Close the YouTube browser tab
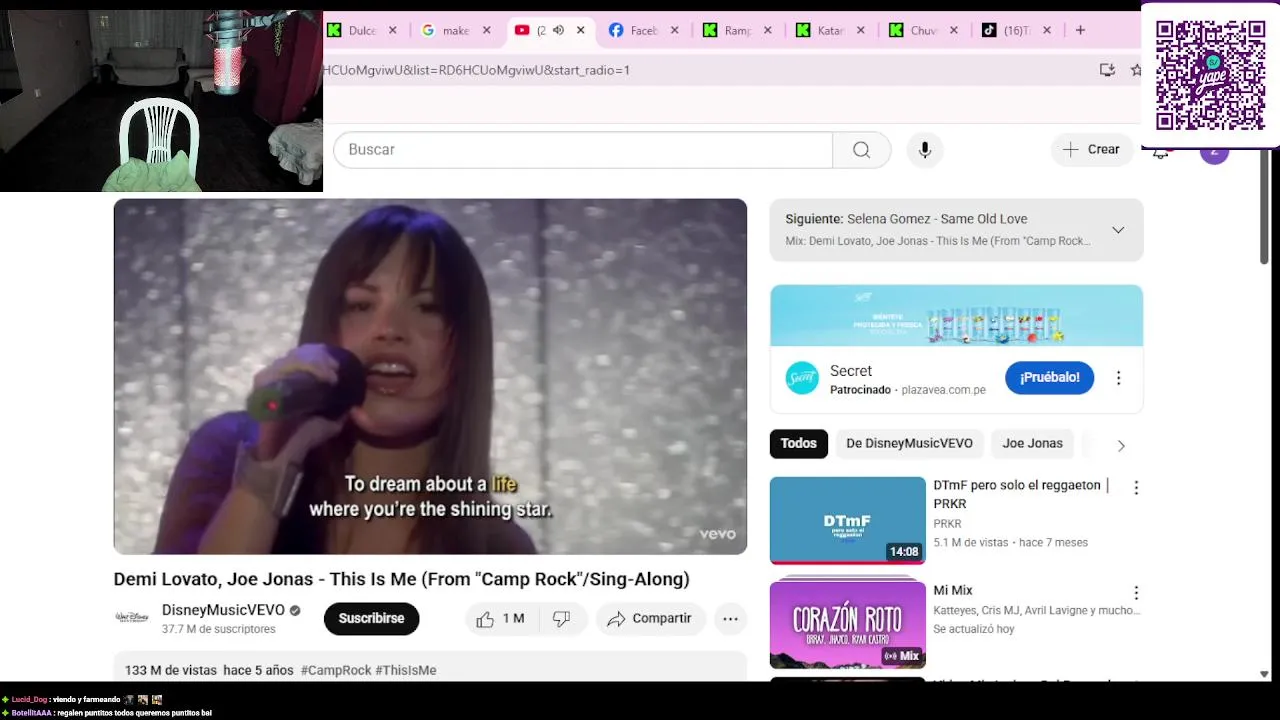The height and width of the screenshot is (720, 1280). tap(581, 31)
